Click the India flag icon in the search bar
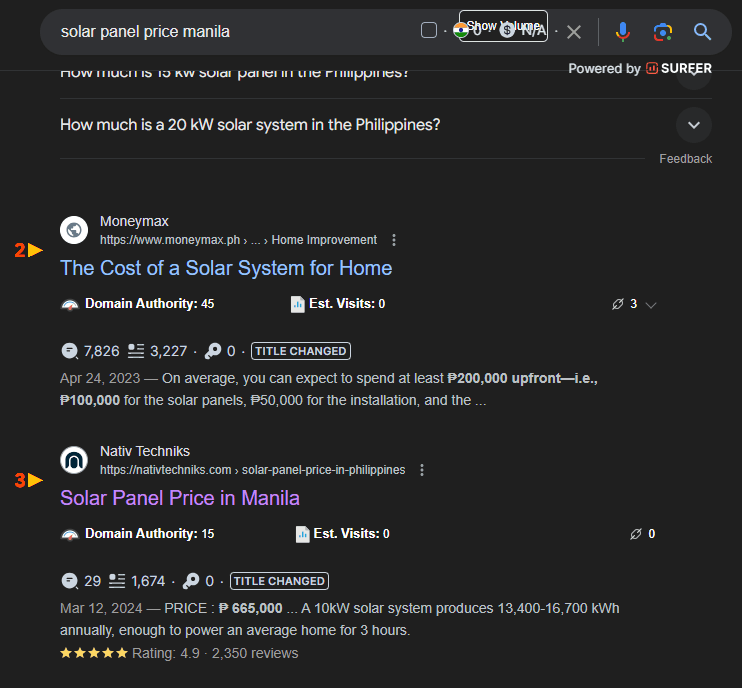Screen dimensions: 742x688 coord(460,30)
